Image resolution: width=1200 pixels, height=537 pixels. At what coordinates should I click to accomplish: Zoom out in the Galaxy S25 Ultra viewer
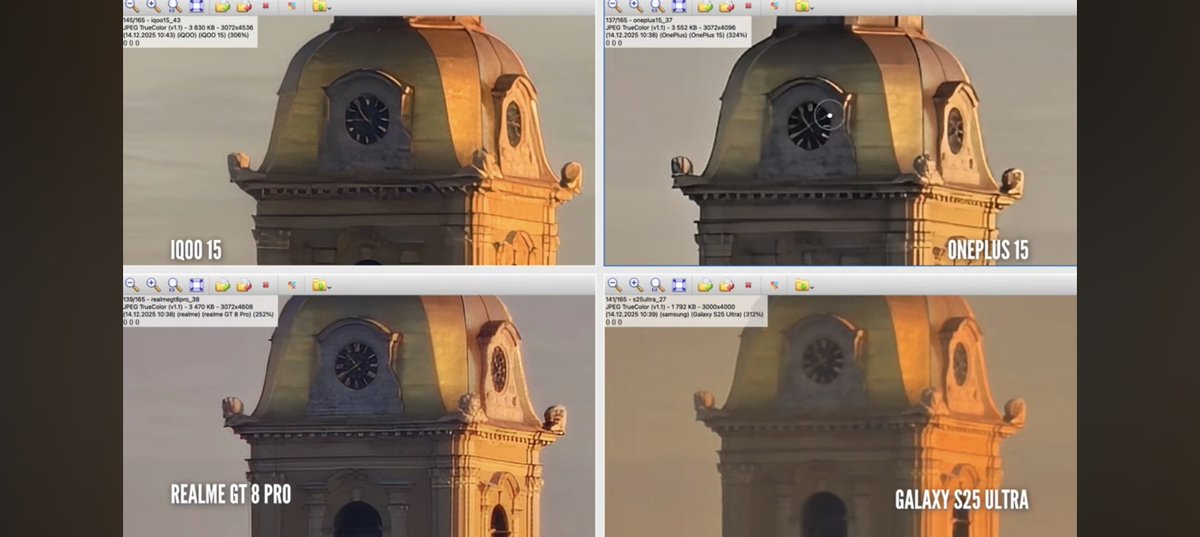tap(614, 285)
